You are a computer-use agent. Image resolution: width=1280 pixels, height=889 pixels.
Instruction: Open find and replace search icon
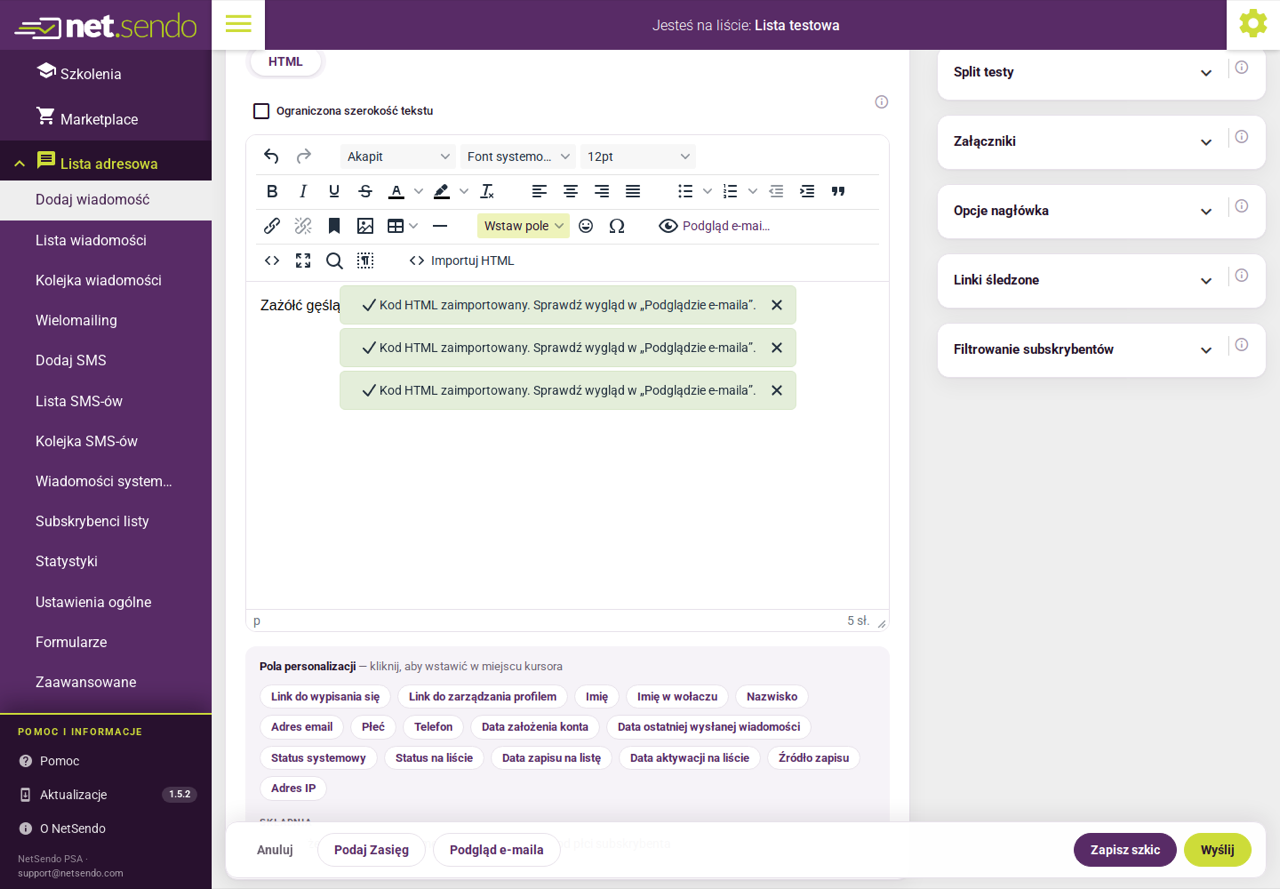click(x=334, y=261)
